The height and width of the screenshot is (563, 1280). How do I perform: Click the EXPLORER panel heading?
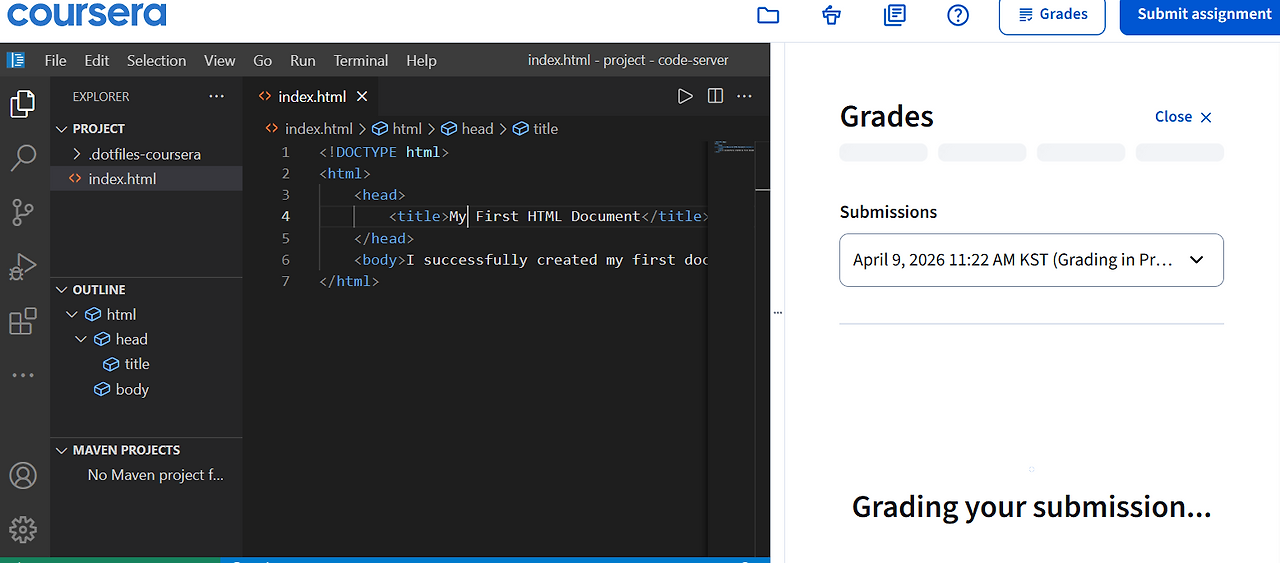coord(101,97)
